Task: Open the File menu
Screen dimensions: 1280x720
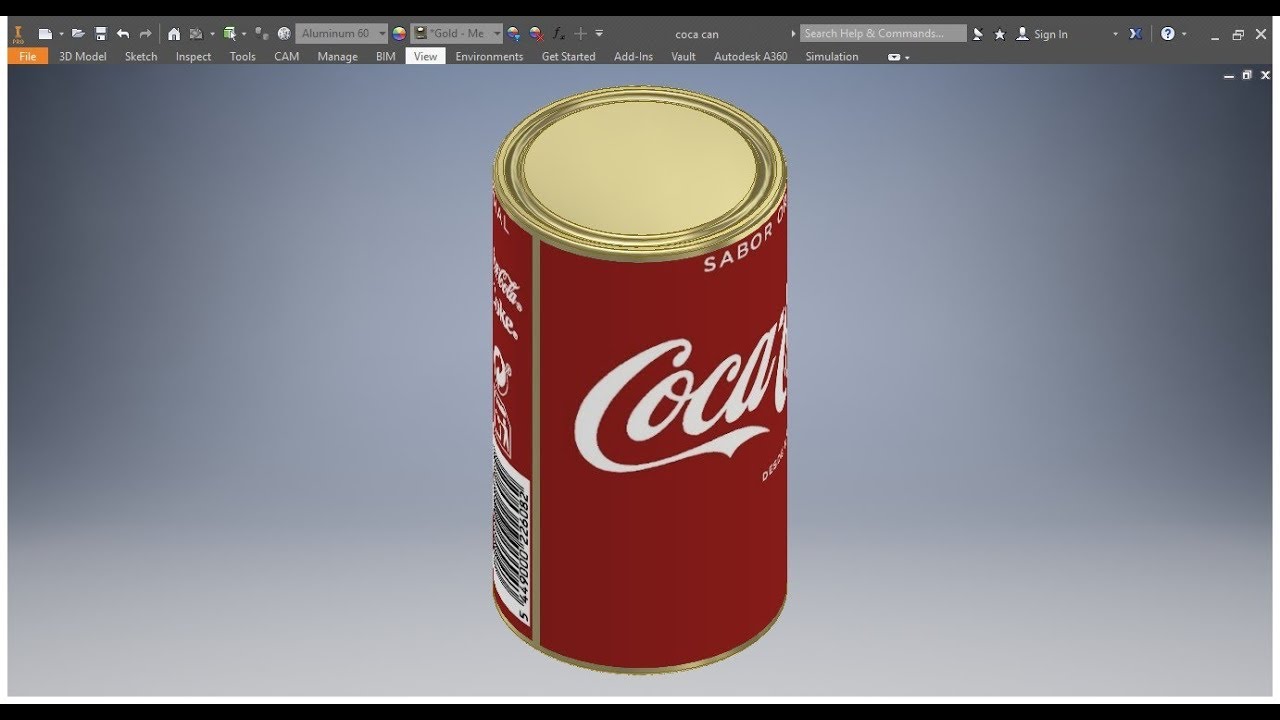Action: click(x=28, y=57)
